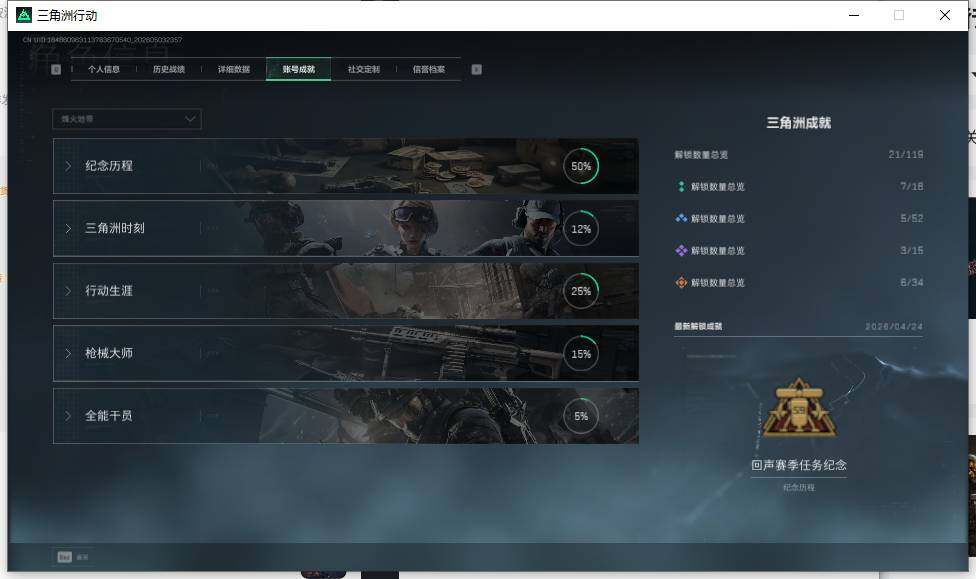Screen dimensions: 976x579
Task: Click the 3/15 unlock count
Action: (911, 250)
